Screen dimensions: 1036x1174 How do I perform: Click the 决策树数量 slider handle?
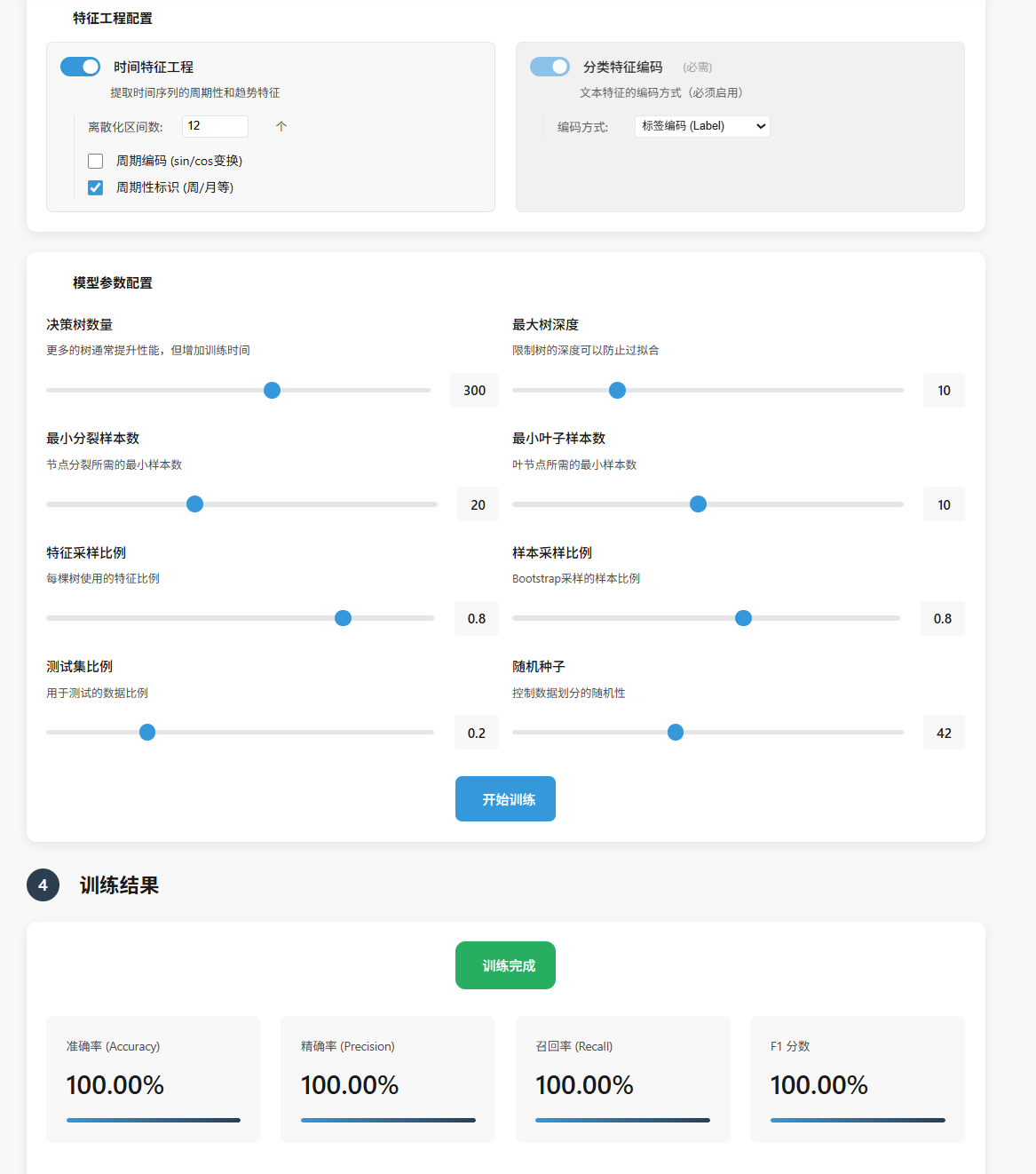[x=273, y=391]
